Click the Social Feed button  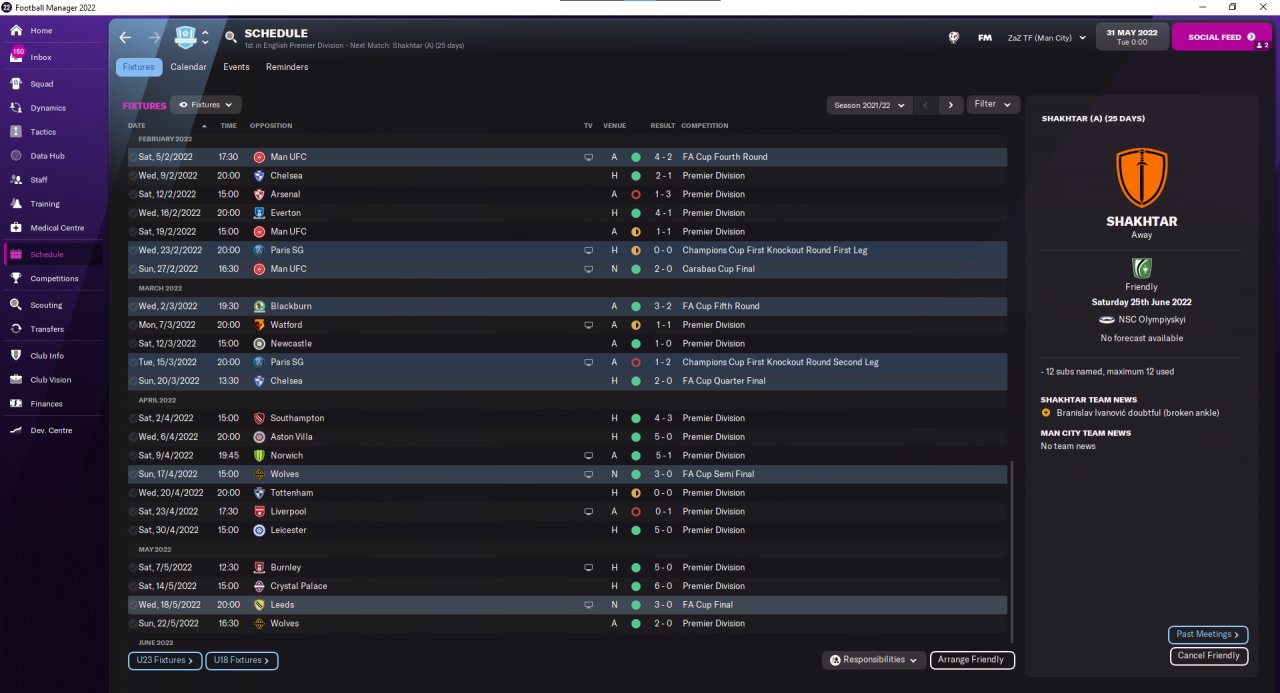point(1221,37)
